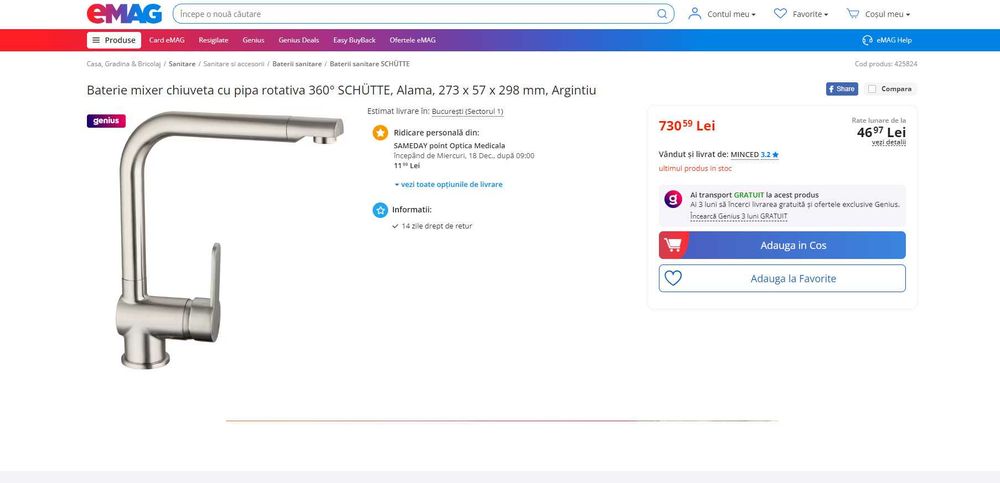Open the Coșul meu dropdown
The height and width of the screenshot is (483, 1000).
coord(887,14)
